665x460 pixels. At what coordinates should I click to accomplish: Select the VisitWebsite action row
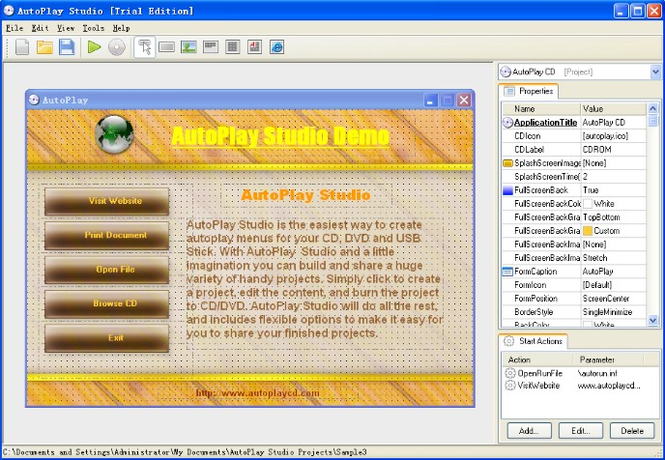(573, 385)
